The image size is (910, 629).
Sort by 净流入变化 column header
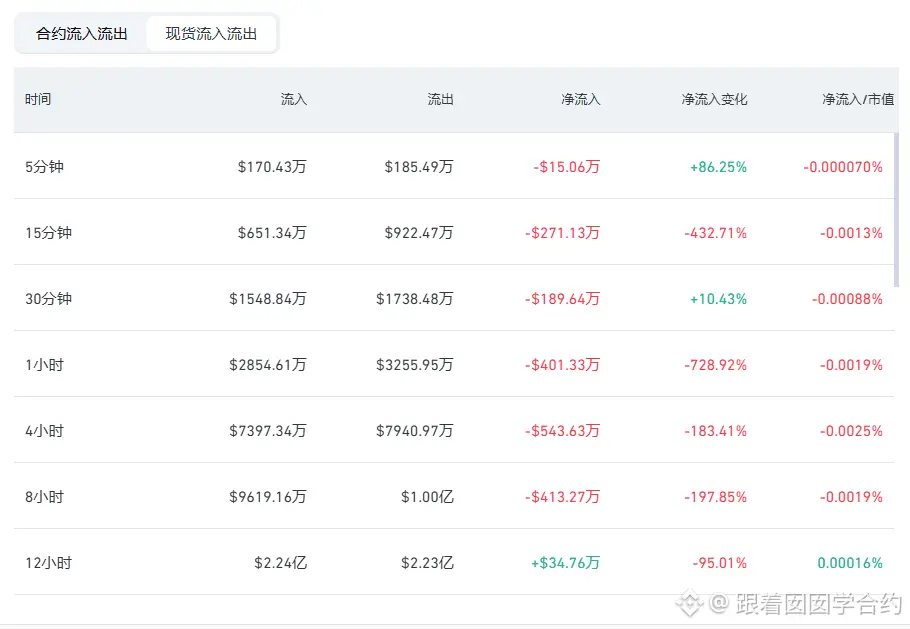714,99
